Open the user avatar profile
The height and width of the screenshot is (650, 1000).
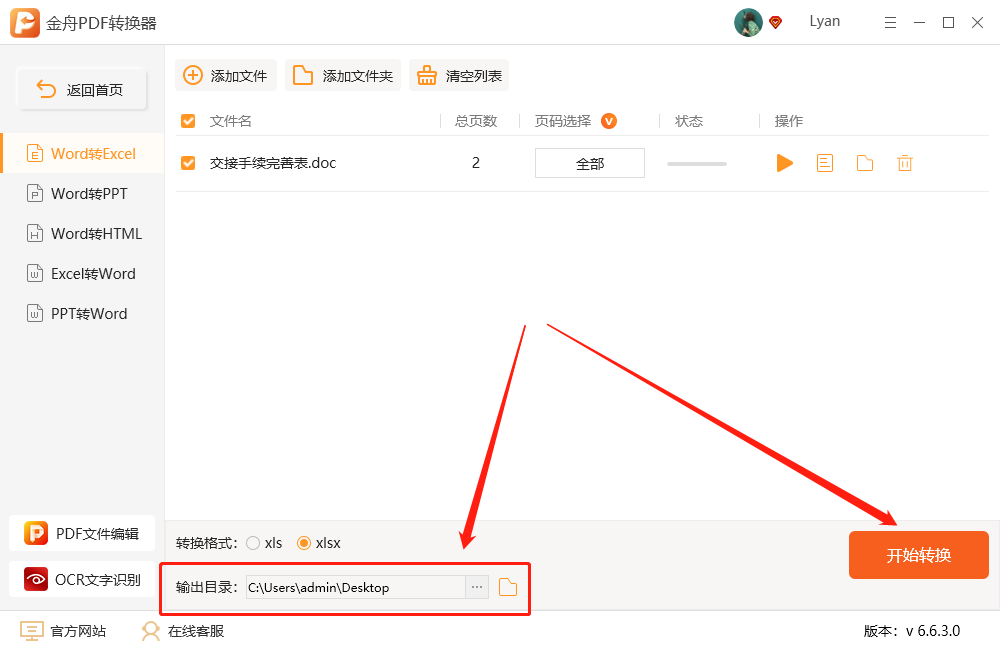pos(748,23)
